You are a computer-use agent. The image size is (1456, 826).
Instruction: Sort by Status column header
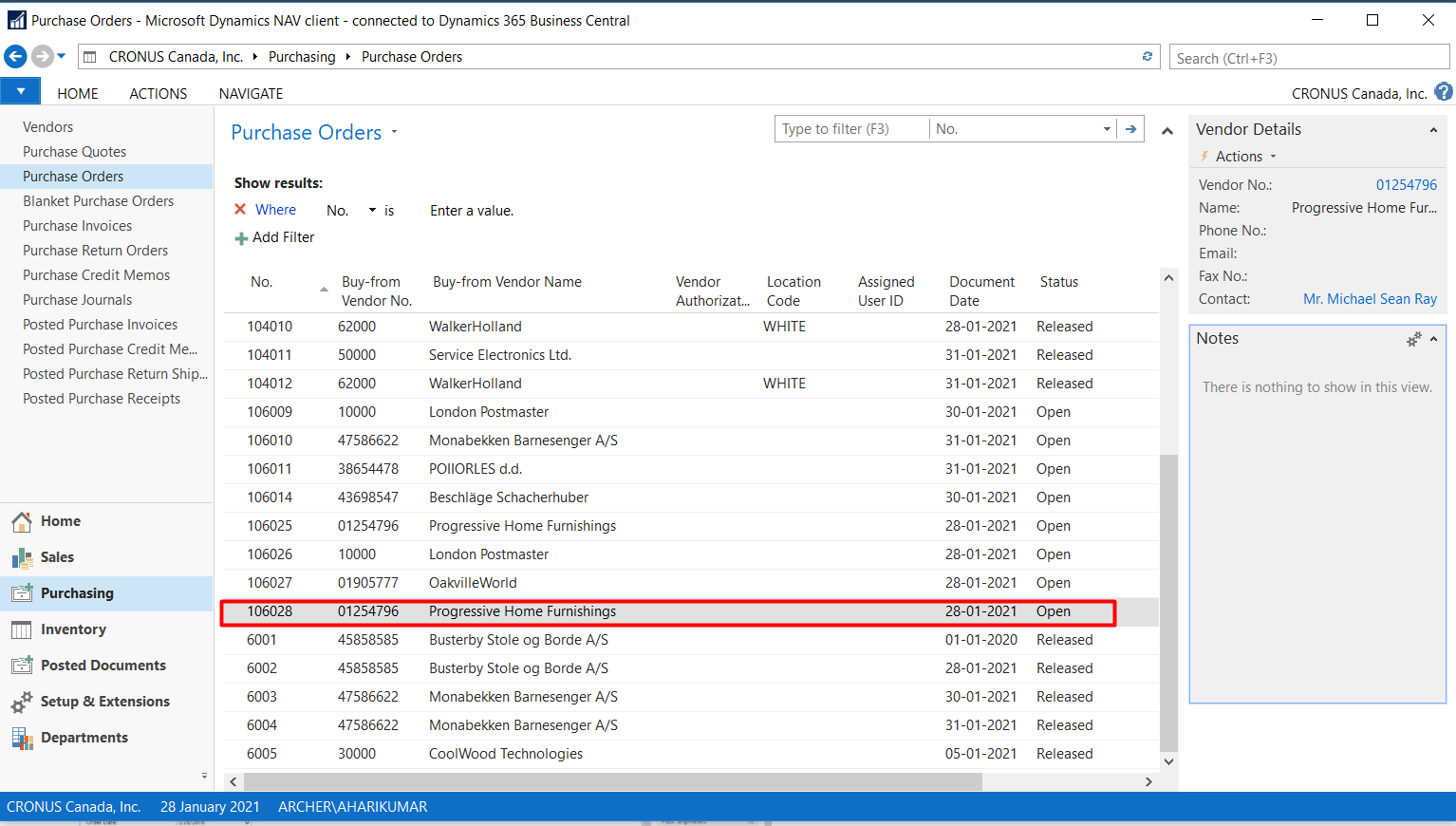click(1059, 282)
